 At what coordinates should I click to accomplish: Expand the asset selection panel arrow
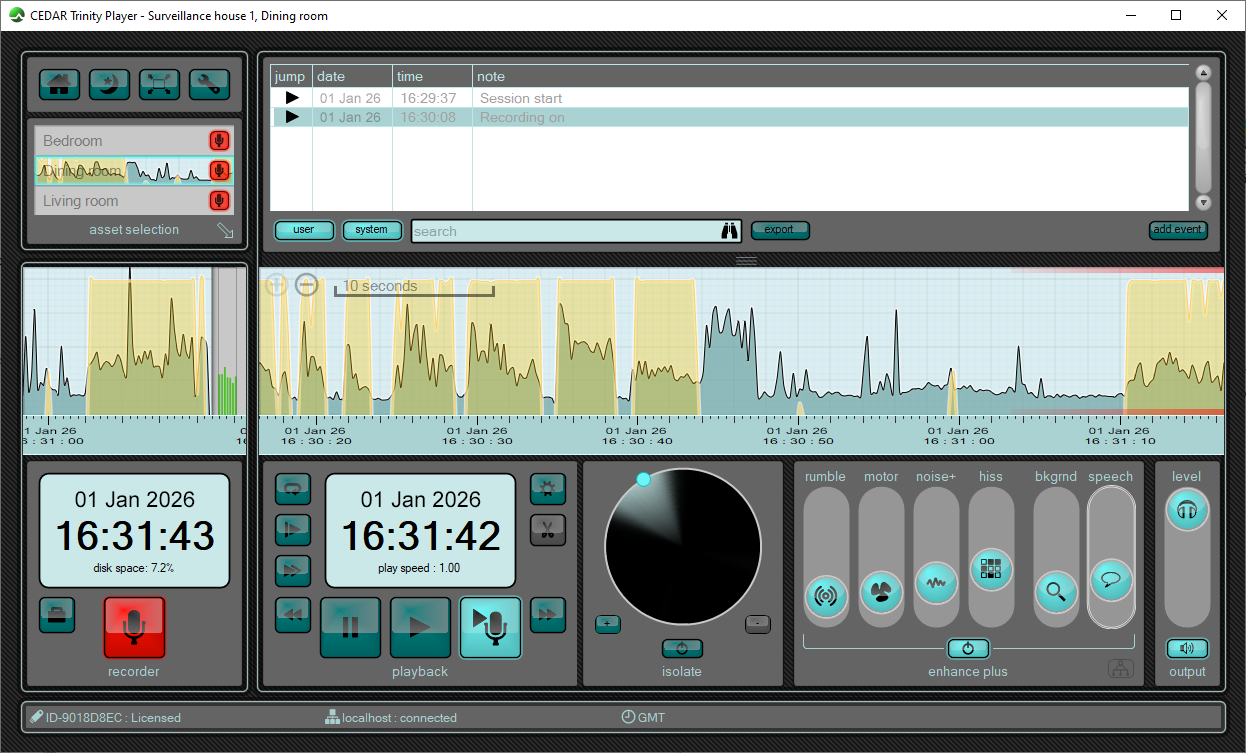[x=226, y=231]
